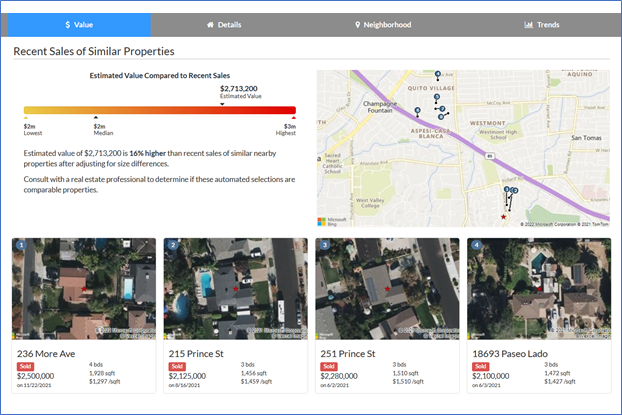Click map marker 4 near Quito Village
The height and width of the screenshot is (415, 622).
pos(438,74)
